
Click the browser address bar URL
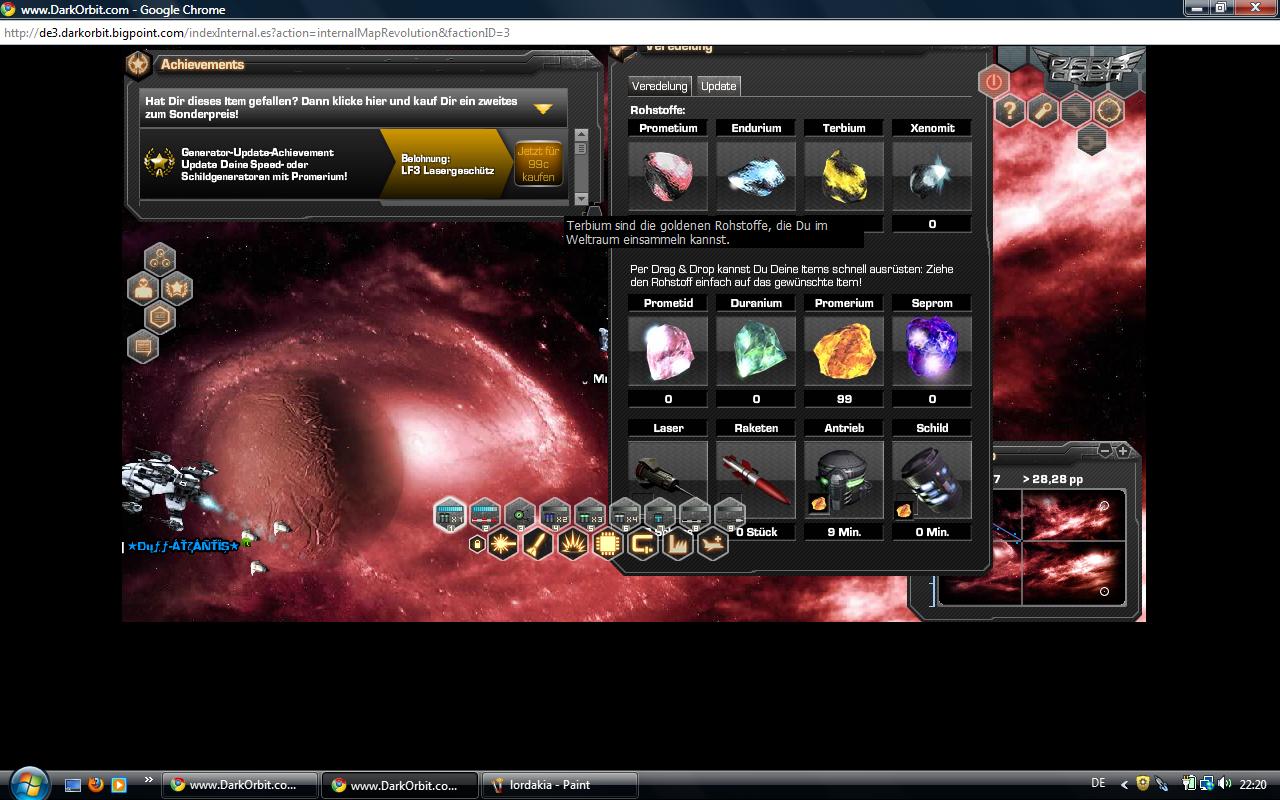click(x=257, y=33)
